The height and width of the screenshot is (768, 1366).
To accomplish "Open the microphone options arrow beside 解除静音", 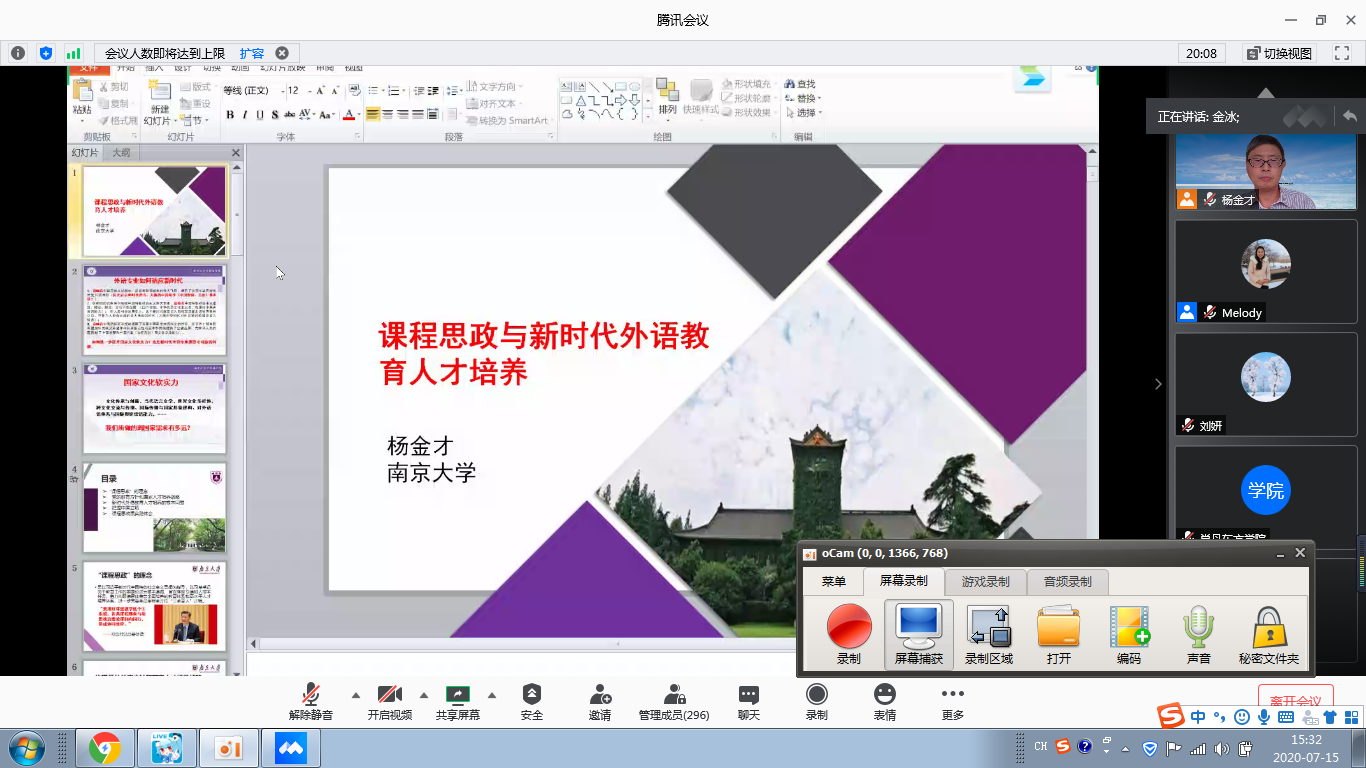I will (353, 692).
